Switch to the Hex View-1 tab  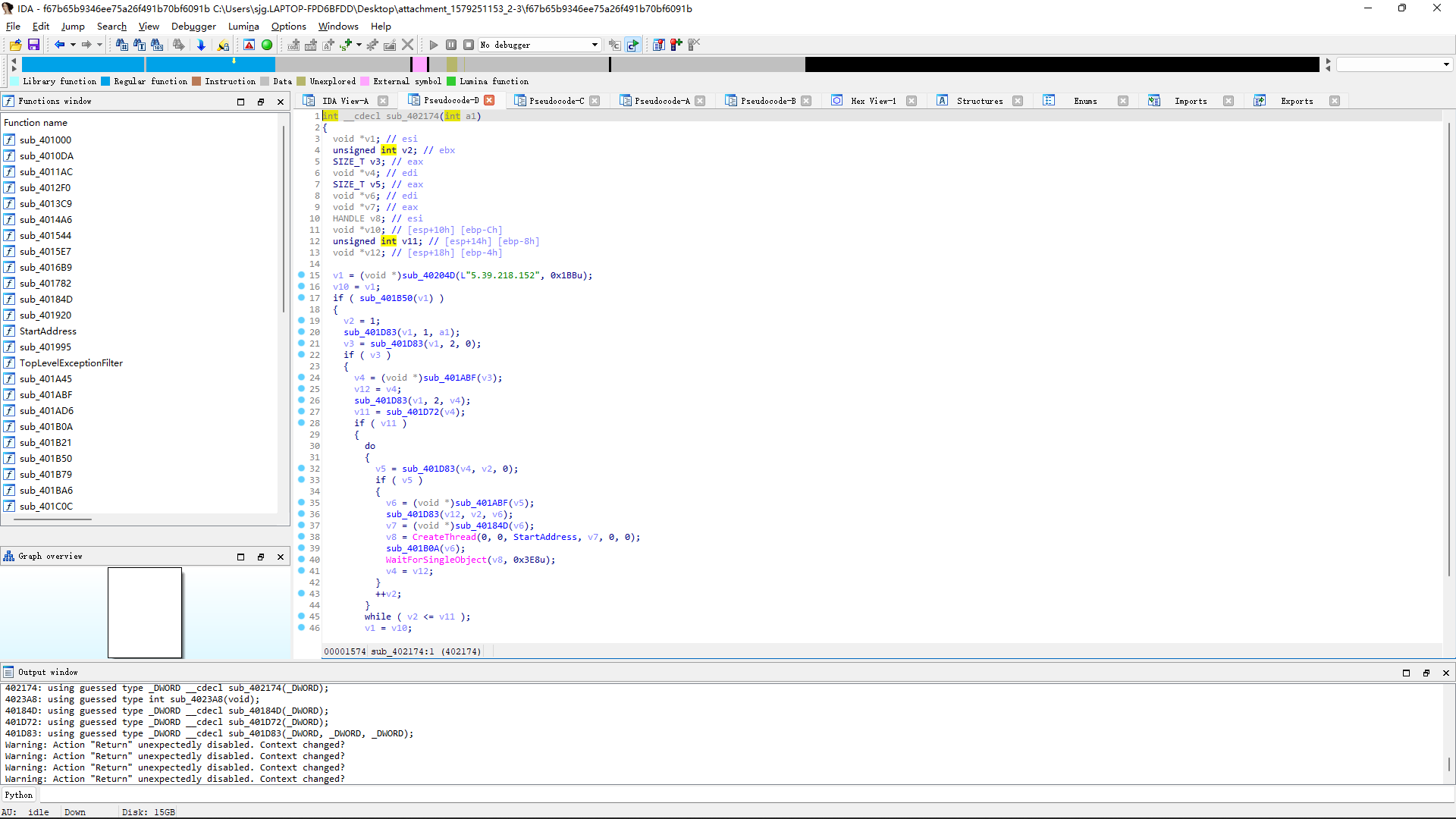(x=873, y=101)
